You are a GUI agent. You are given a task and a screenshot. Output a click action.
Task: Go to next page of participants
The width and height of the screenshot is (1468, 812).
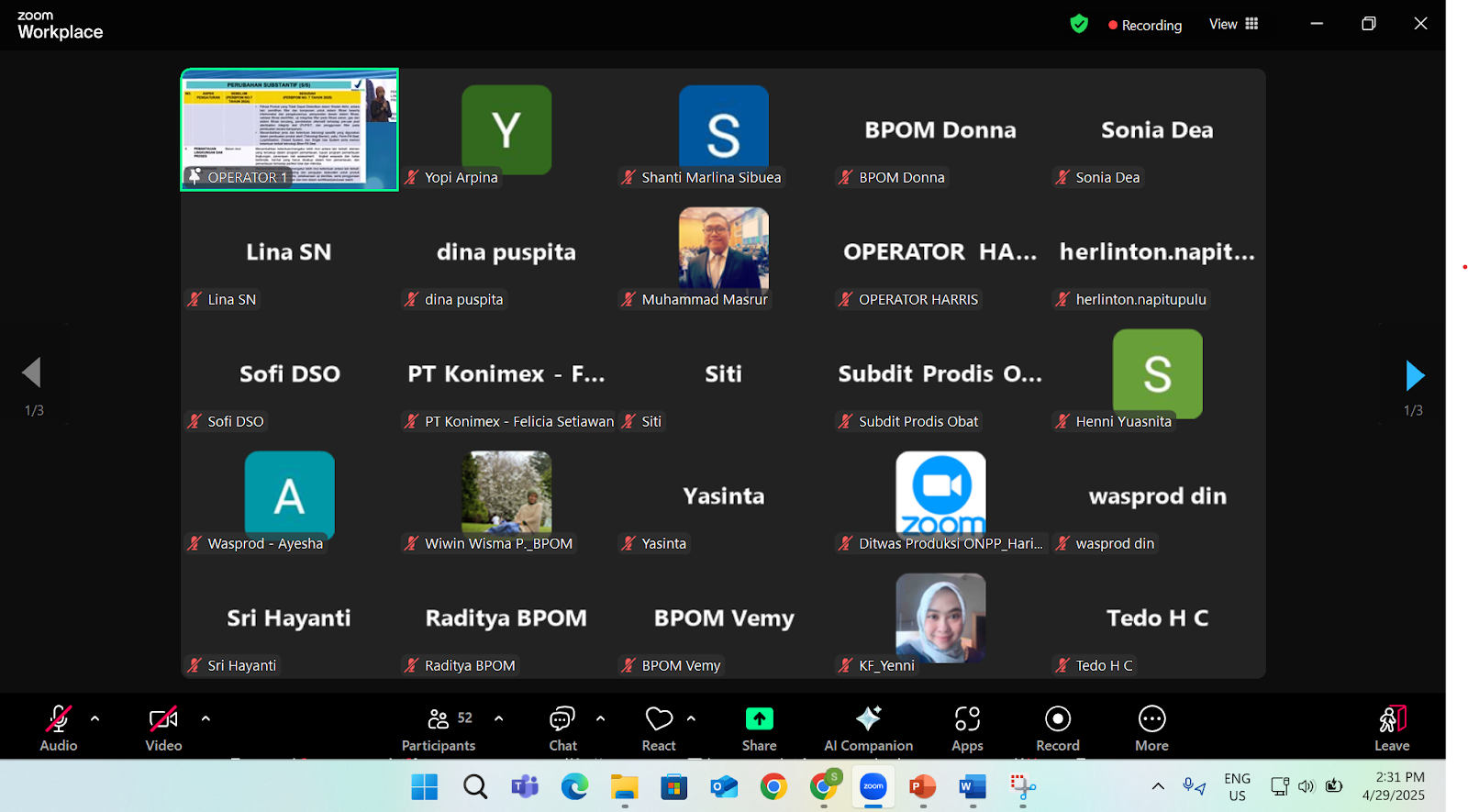[1414, 375]
